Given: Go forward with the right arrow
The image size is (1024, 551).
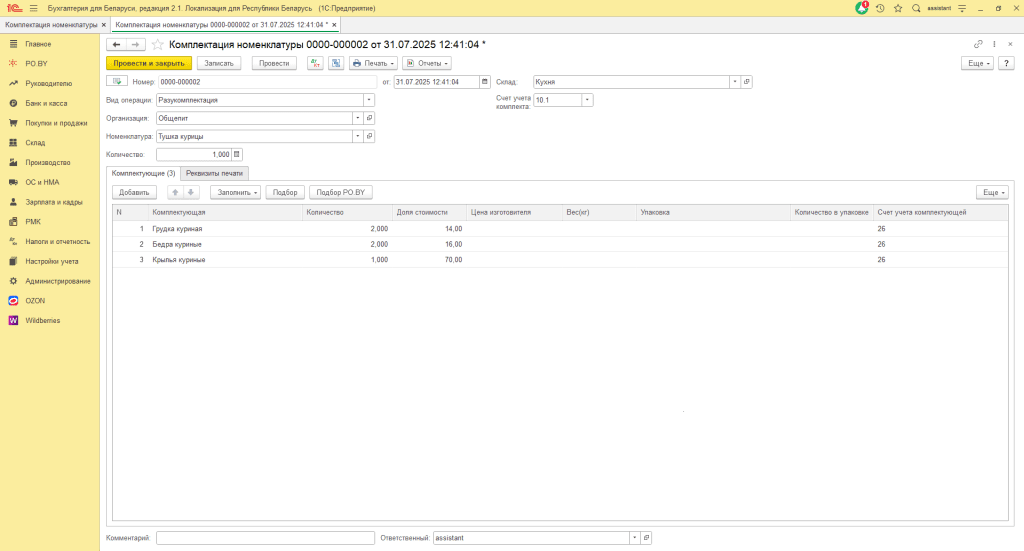Looking at the screenshot, I should (135, 44).
